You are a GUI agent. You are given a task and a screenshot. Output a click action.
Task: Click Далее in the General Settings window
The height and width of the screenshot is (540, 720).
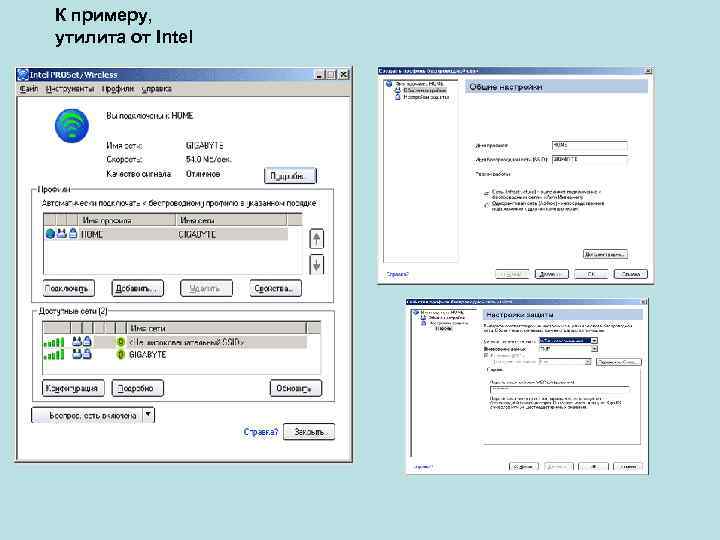[x=551, y=274]
